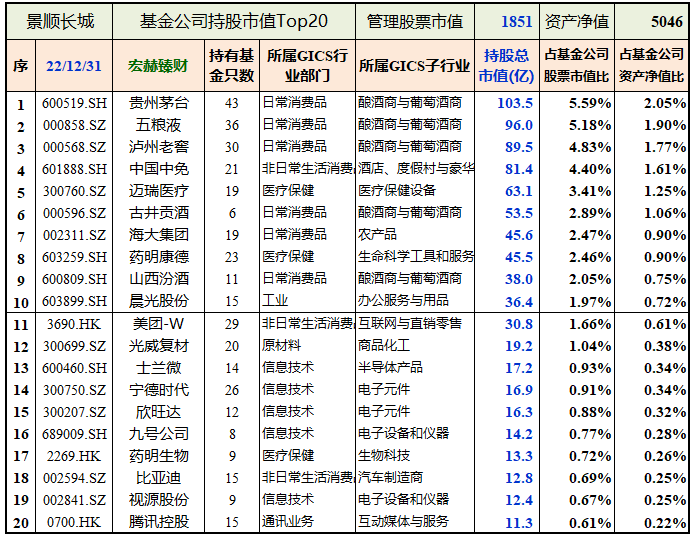Select the 贵州茅台 name cell

[158, 103]
